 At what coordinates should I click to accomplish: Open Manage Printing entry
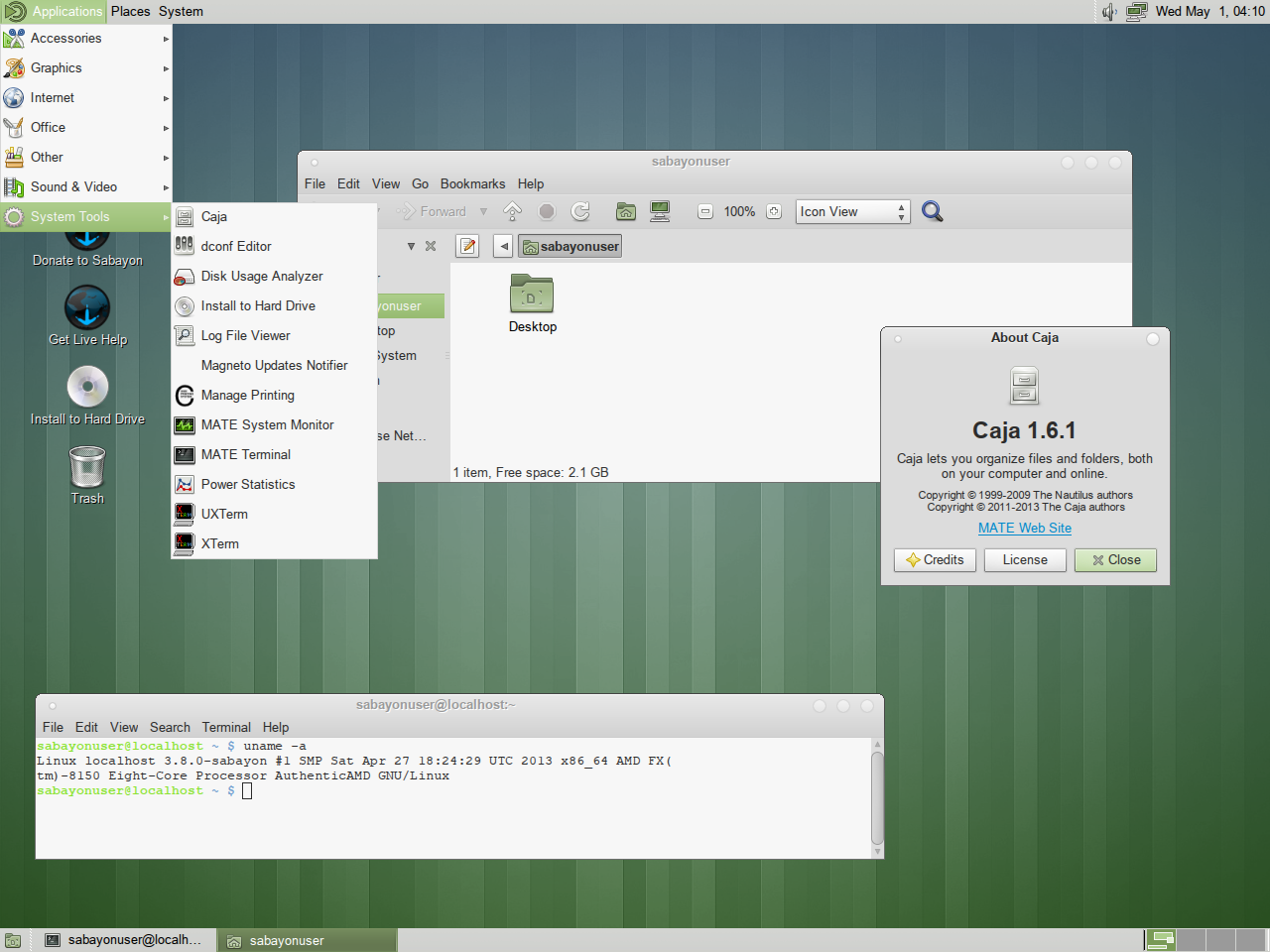click(275, 395)
